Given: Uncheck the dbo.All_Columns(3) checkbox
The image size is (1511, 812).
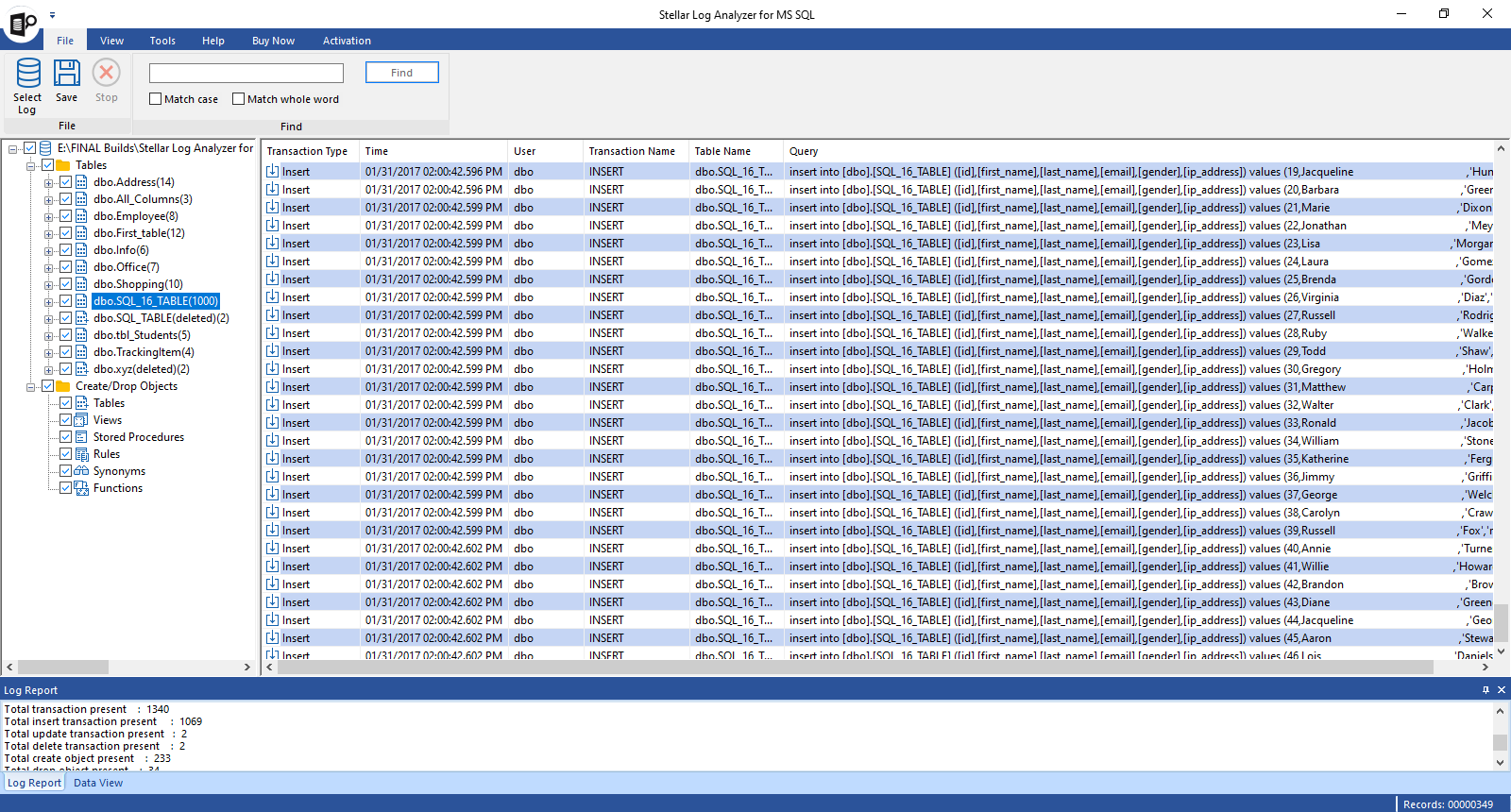Looking at the screenshot, I should click(66, 199).
